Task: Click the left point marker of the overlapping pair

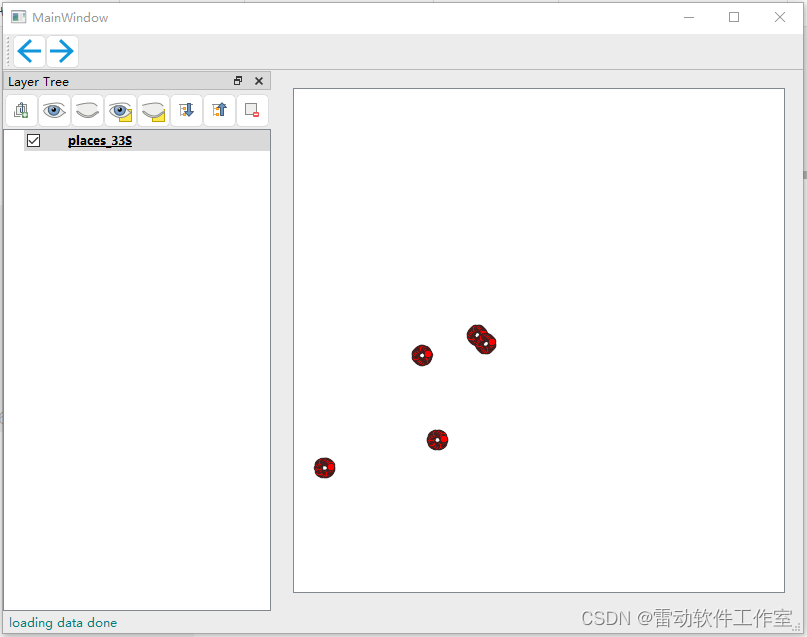Action: 476,334
